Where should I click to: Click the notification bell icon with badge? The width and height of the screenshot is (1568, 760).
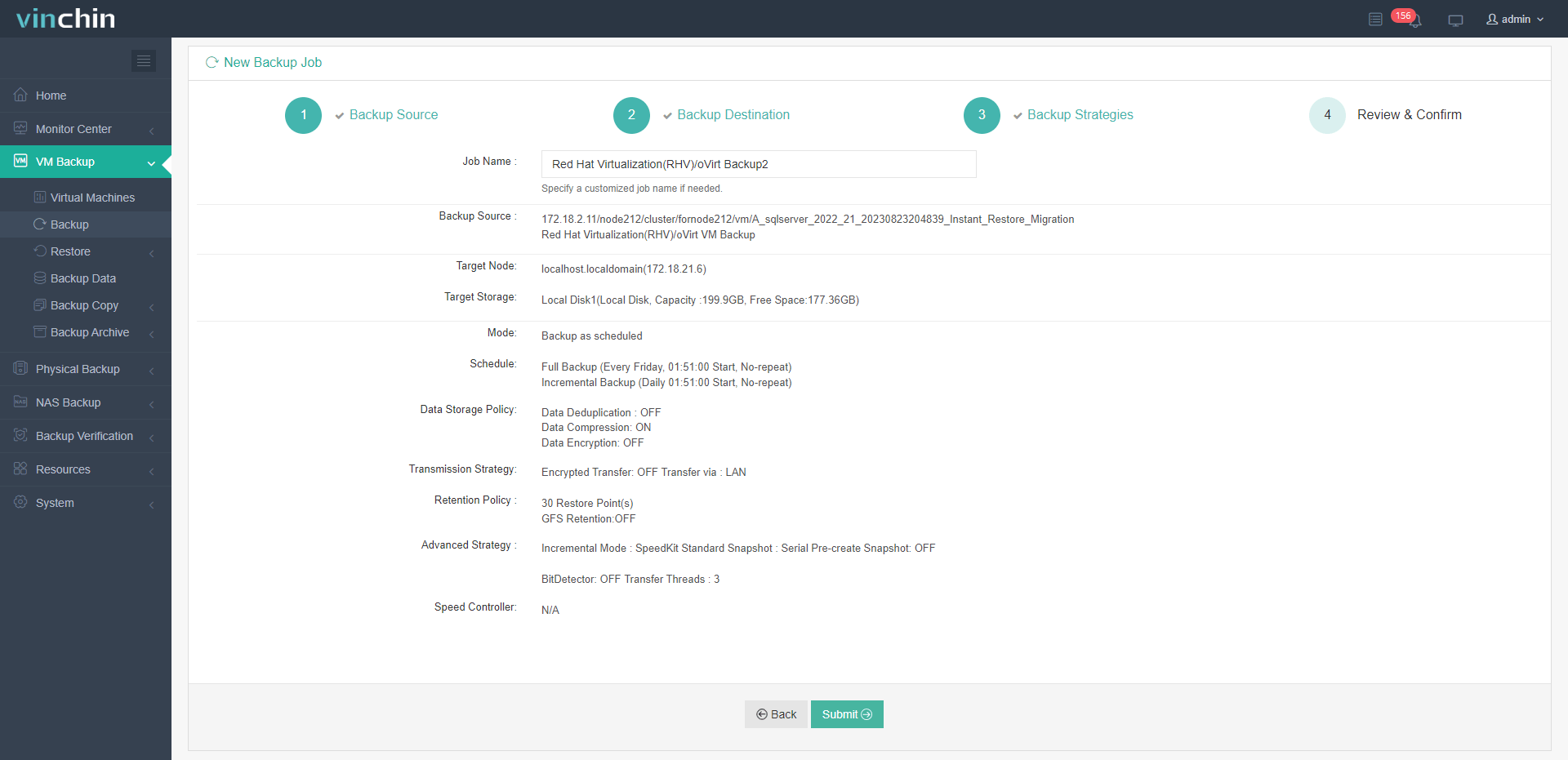pos(1414,20)
